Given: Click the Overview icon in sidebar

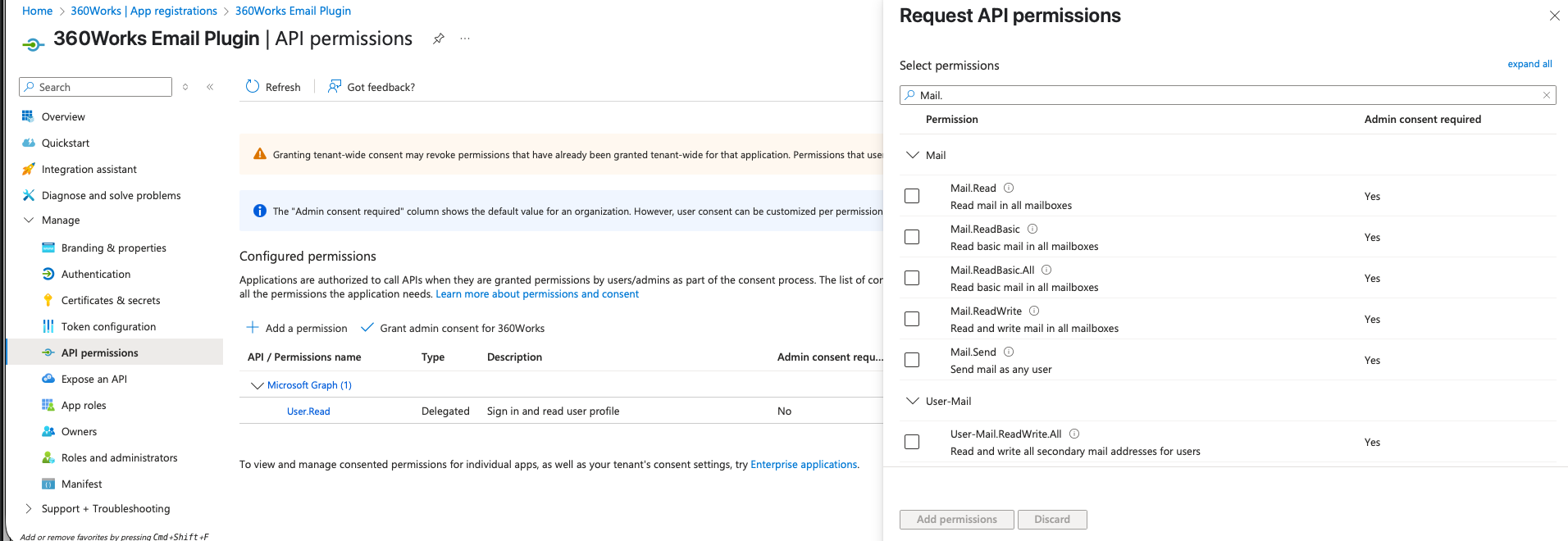Looking at the screenshot, I should click(28, 116).
